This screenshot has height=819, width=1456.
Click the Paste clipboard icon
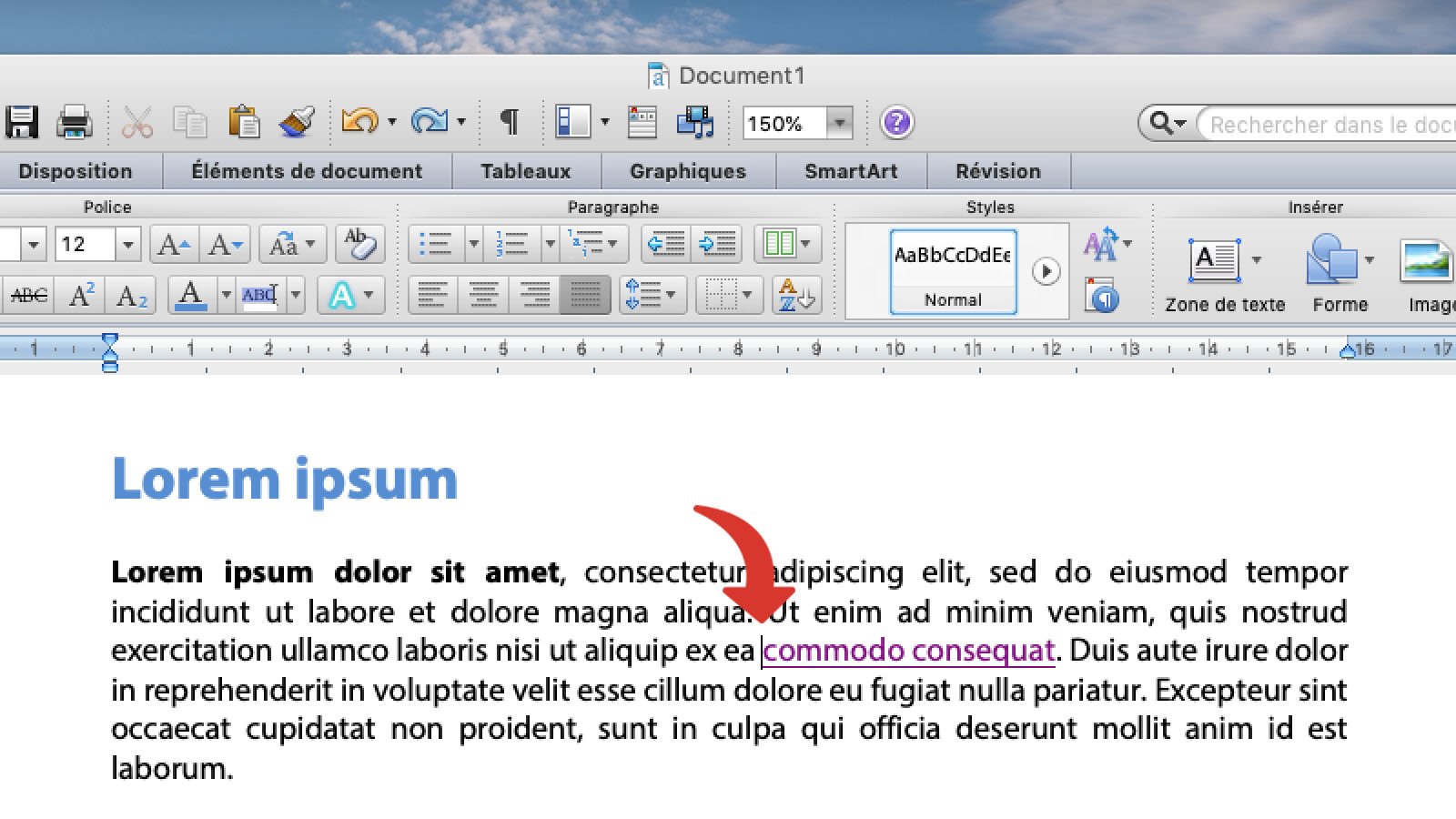coord(244,121)
